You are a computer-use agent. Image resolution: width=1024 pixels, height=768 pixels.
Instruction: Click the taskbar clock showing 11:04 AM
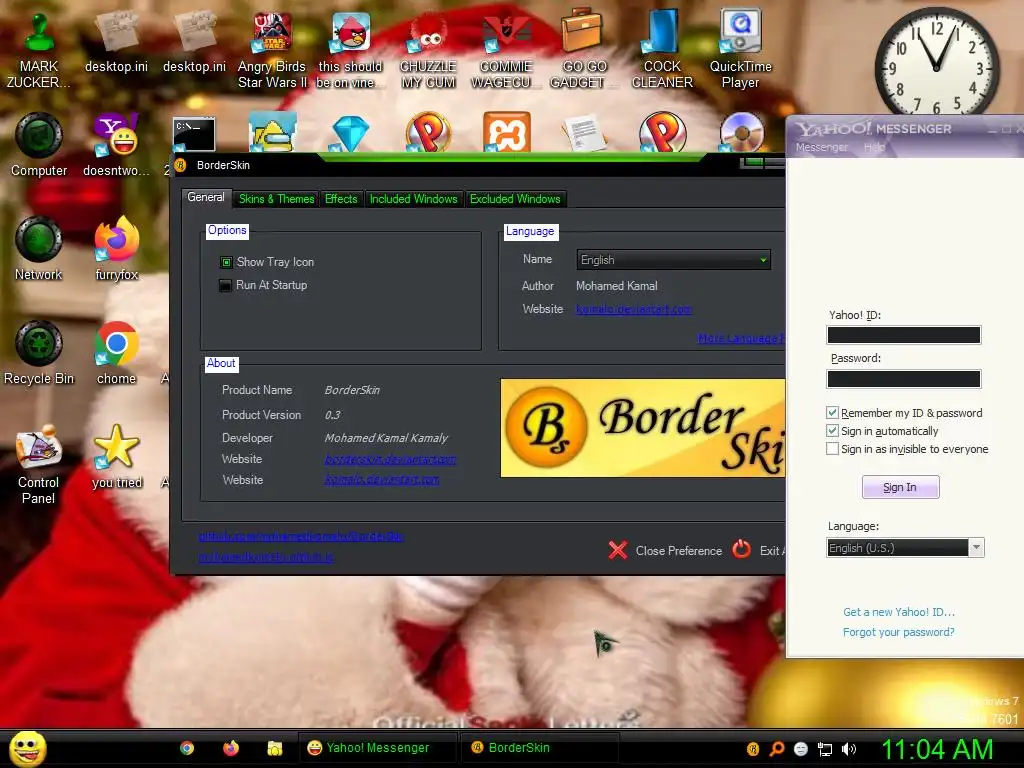(x=937, y=749)
